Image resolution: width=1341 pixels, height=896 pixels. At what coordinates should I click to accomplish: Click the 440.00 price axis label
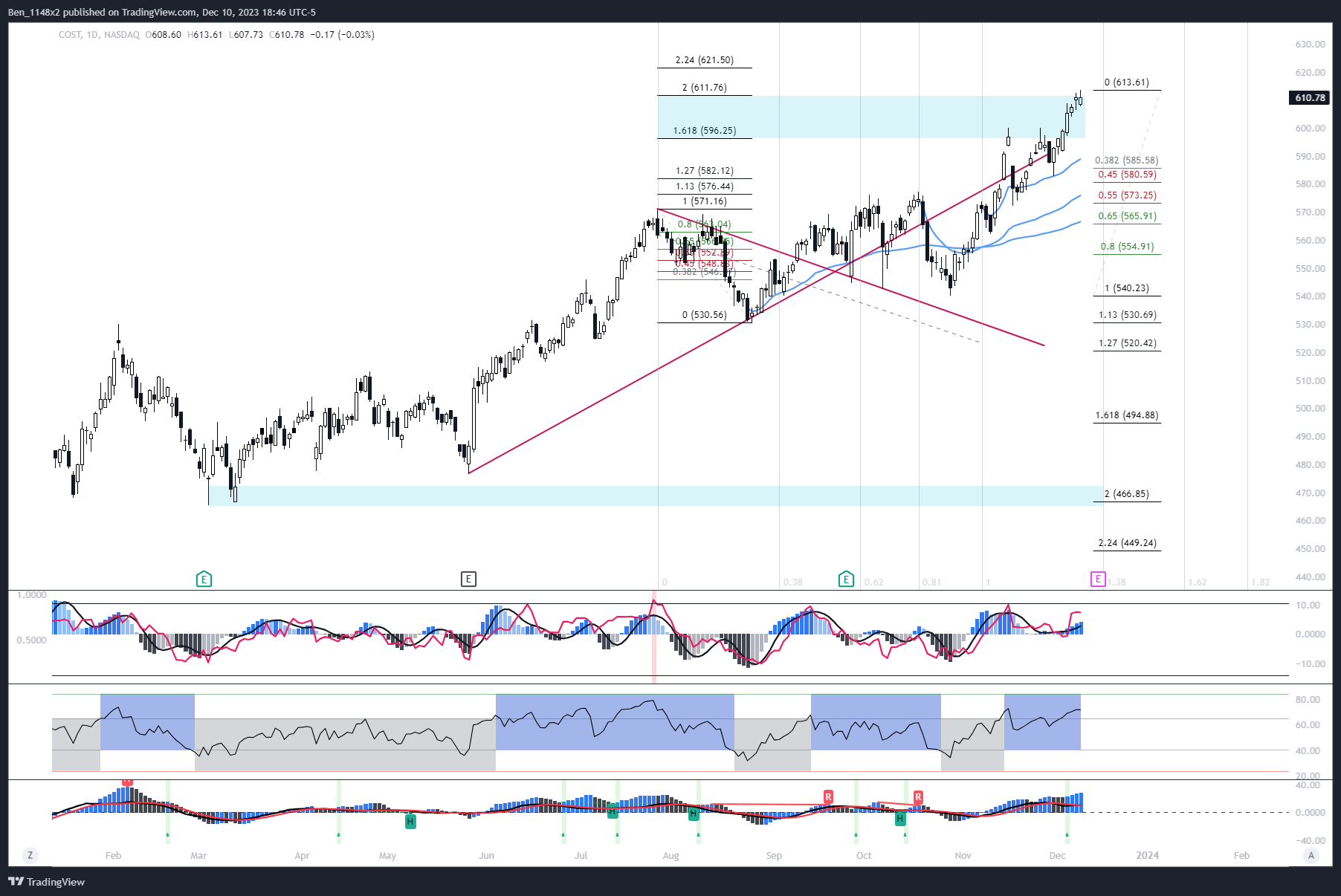tap(1310, 577)
